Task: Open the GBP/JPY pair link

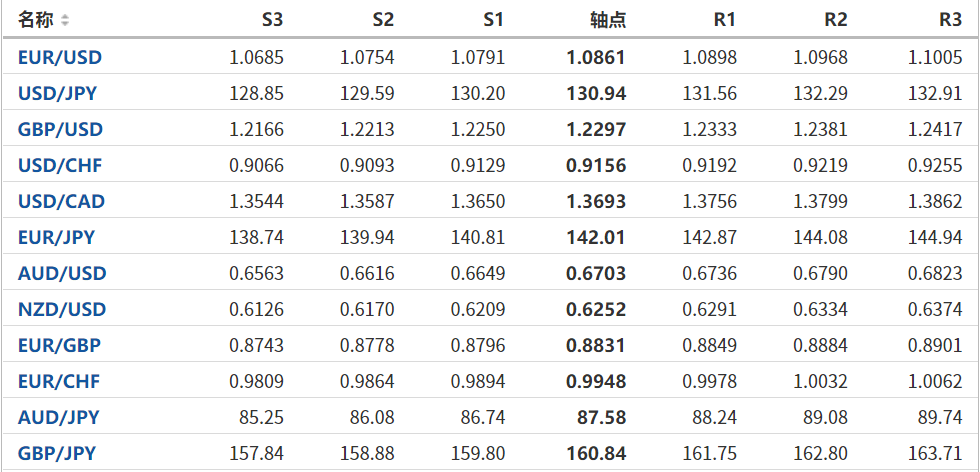Action: coord(57,454)
